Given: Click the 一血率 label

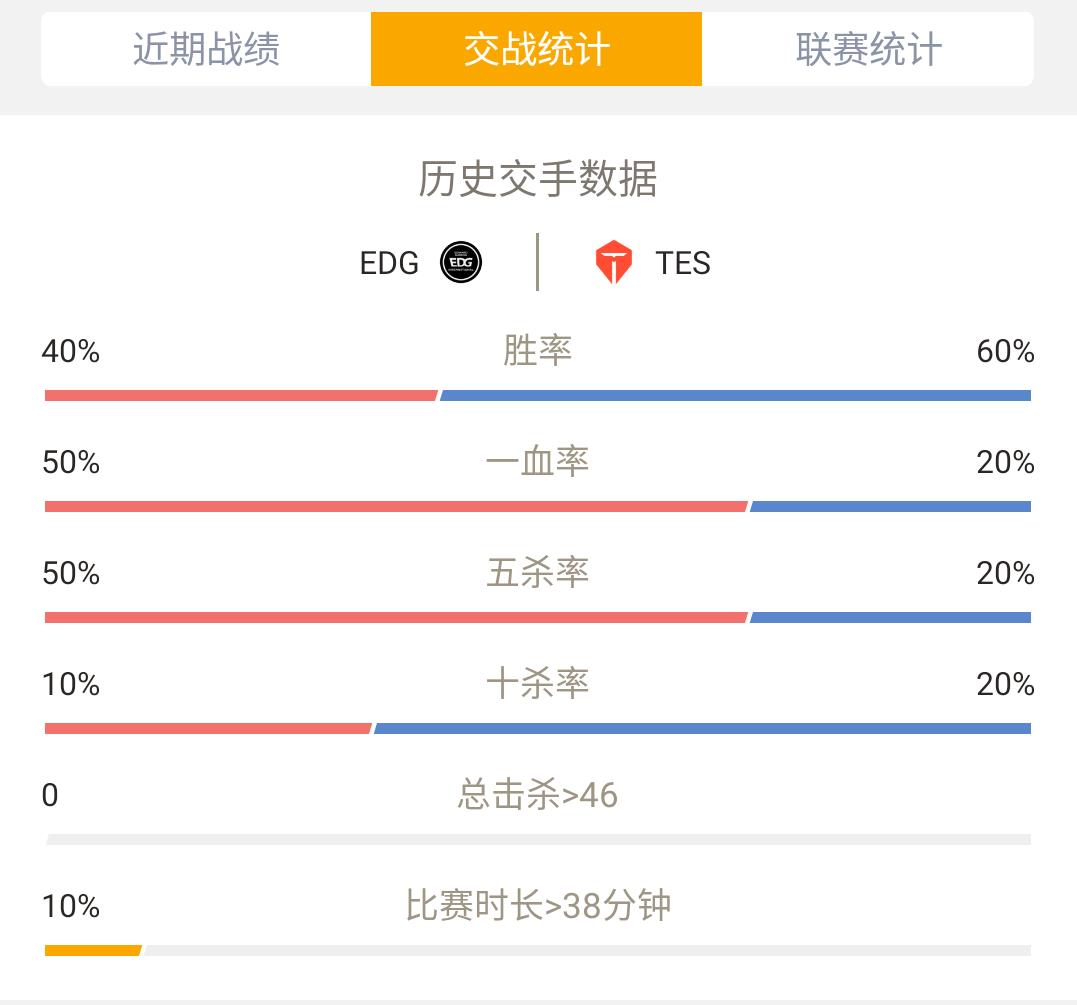Looking at the screenshot, I should pos(537,462).
